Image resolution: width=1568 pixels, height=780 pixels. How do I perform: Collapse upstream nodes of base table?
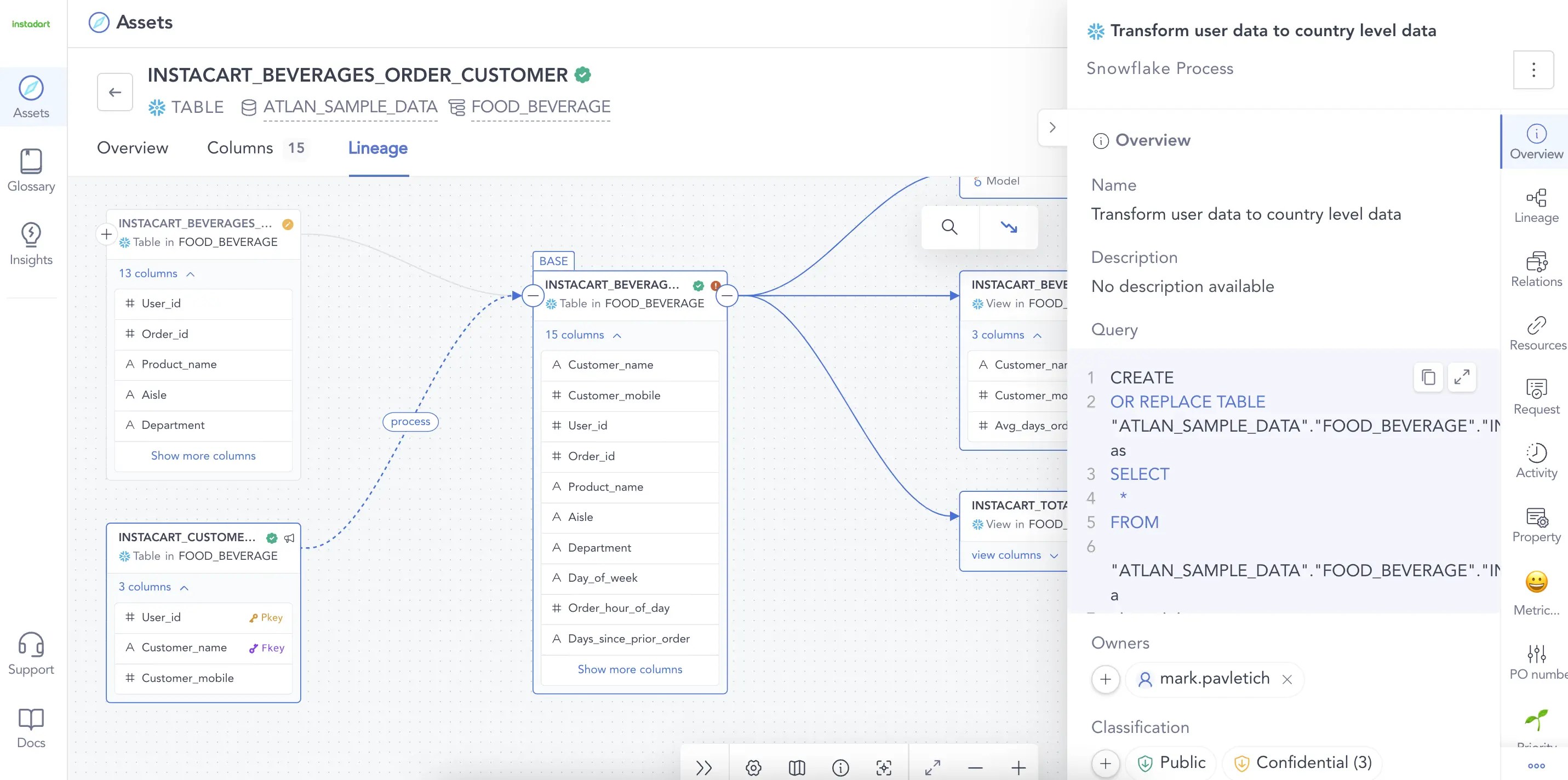pyautogui.click(x=533, y=296)
